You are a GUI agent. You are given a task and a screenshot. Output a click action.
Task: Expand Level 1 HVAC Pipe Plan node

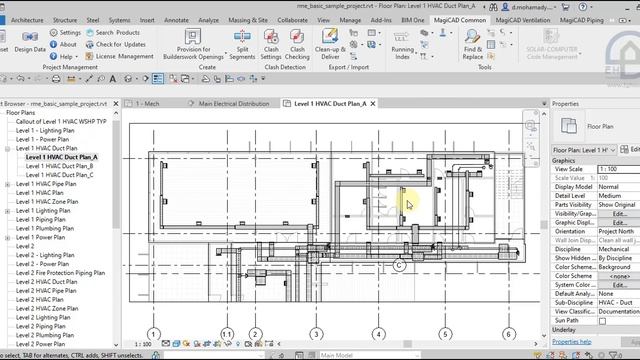point(7,184)
